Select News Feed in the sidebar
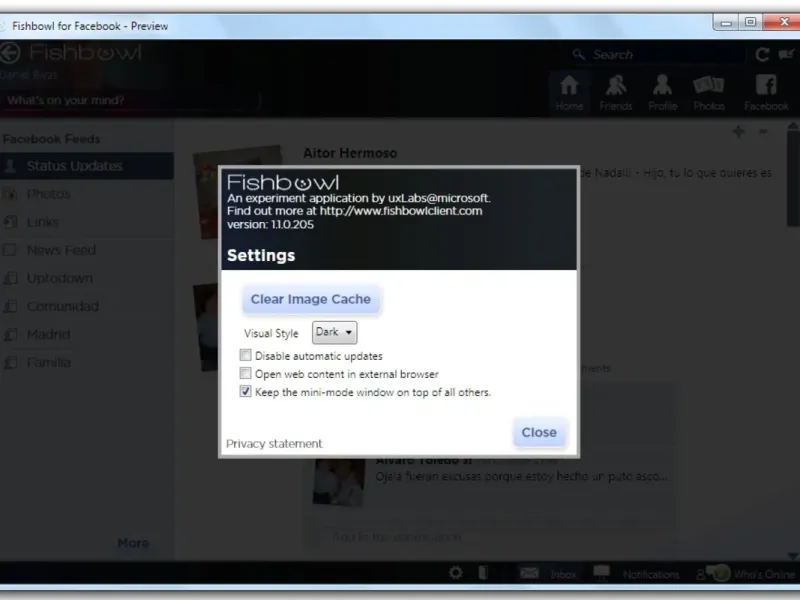The height and width of the screenshot is (600, 800). [87, 250]
